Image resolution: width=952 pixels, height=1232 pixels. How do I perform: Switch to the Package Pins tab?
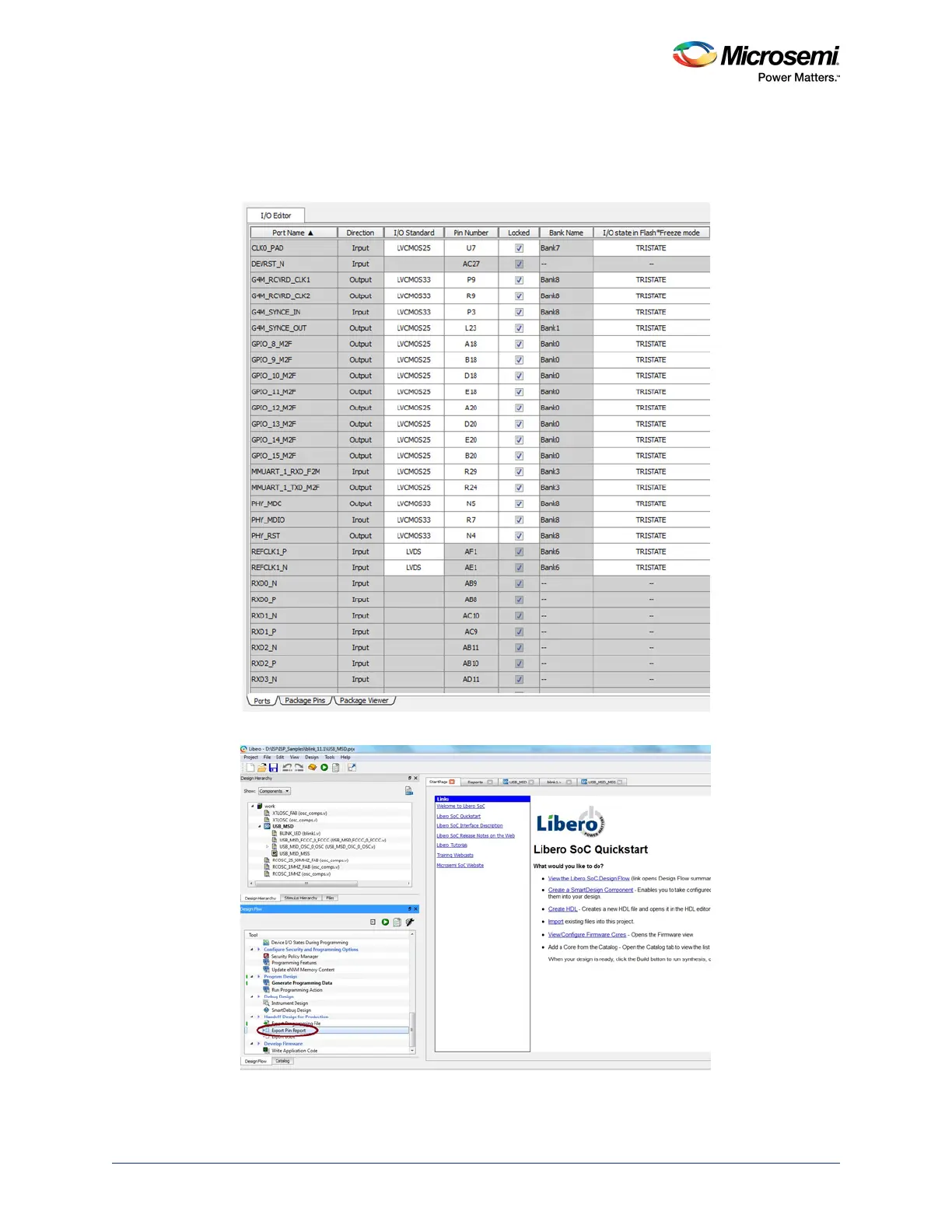(x=305, y=701)
